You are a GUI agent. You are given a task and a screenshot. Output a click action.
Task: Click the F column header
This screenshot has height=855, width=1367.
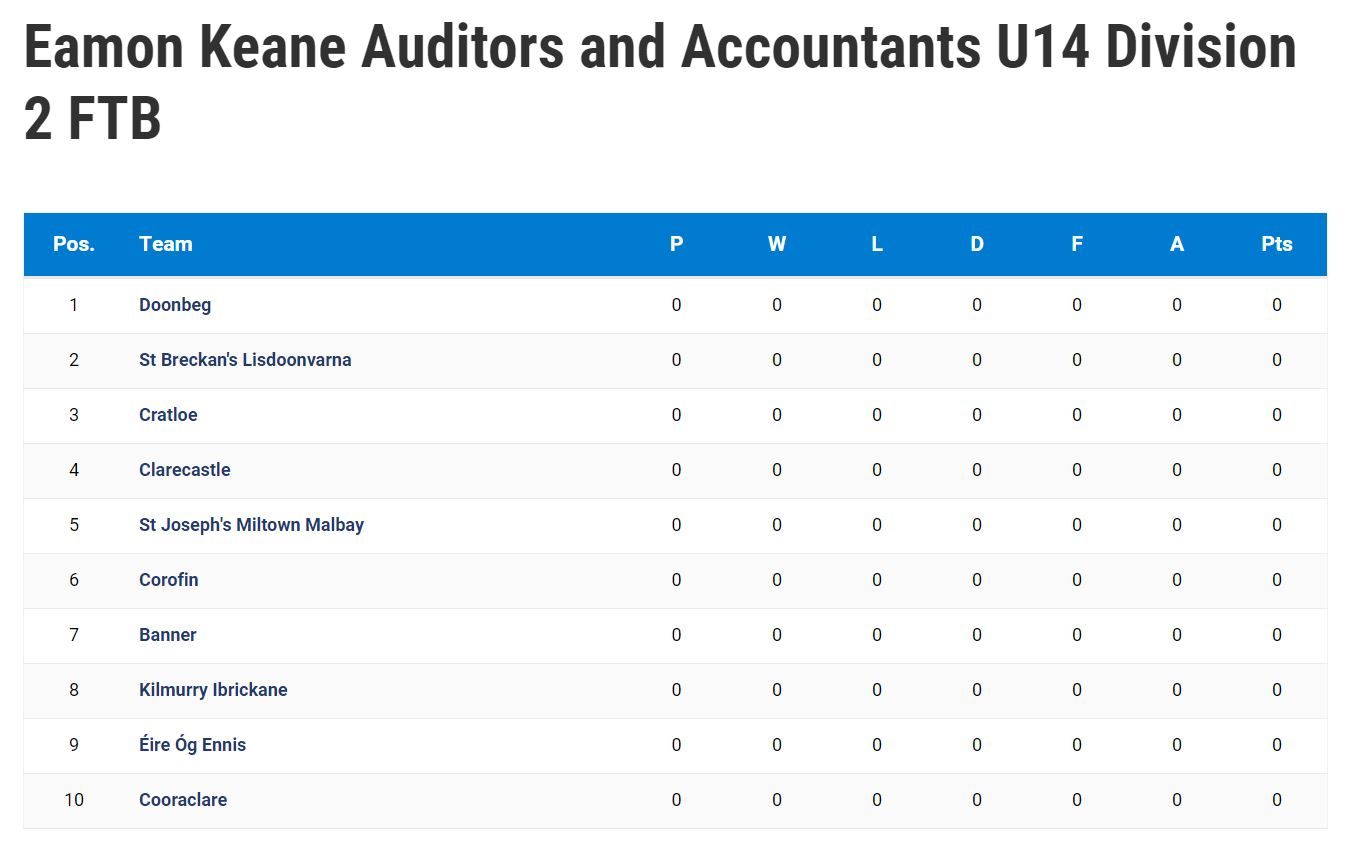tap(1077, 244)
